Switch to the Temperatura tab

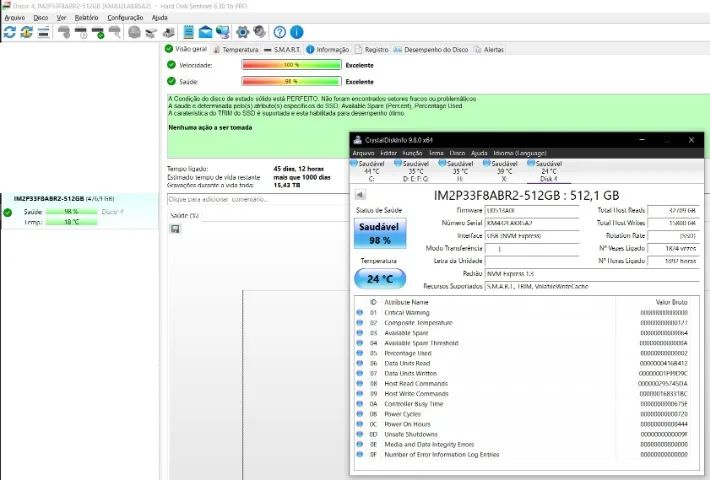[236, 49]
